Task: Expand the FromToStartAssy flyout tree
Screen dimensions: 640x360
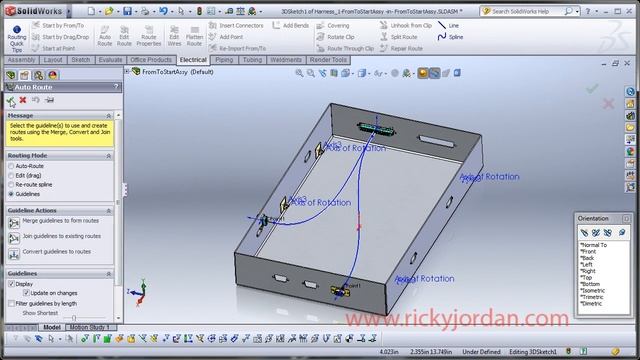Action: tap(127, 71)
